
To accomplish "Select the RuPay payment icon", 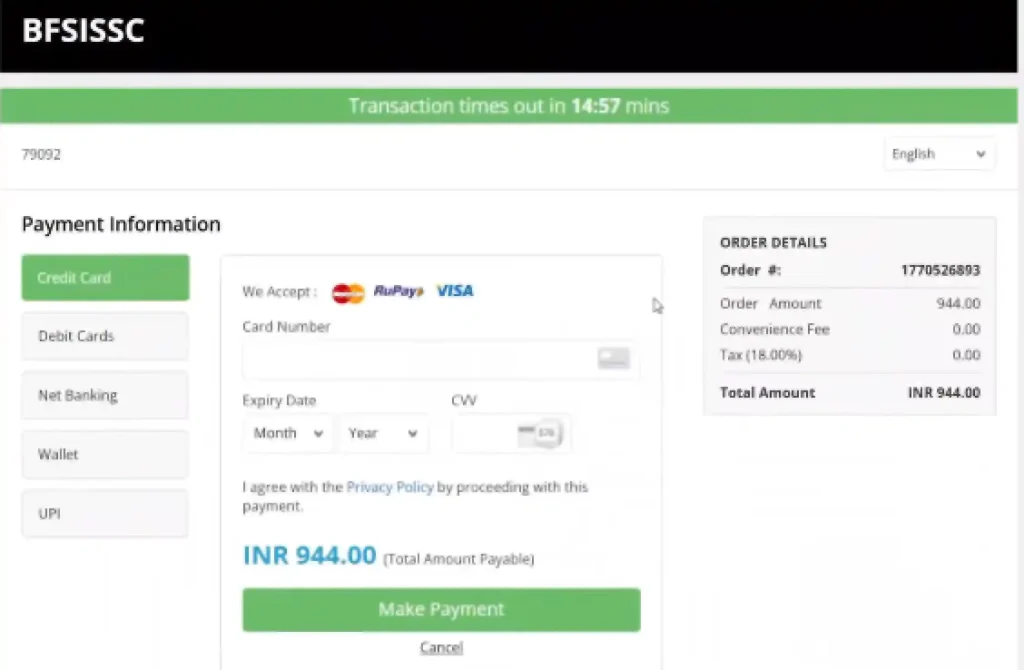I will (x=397, y=291).
